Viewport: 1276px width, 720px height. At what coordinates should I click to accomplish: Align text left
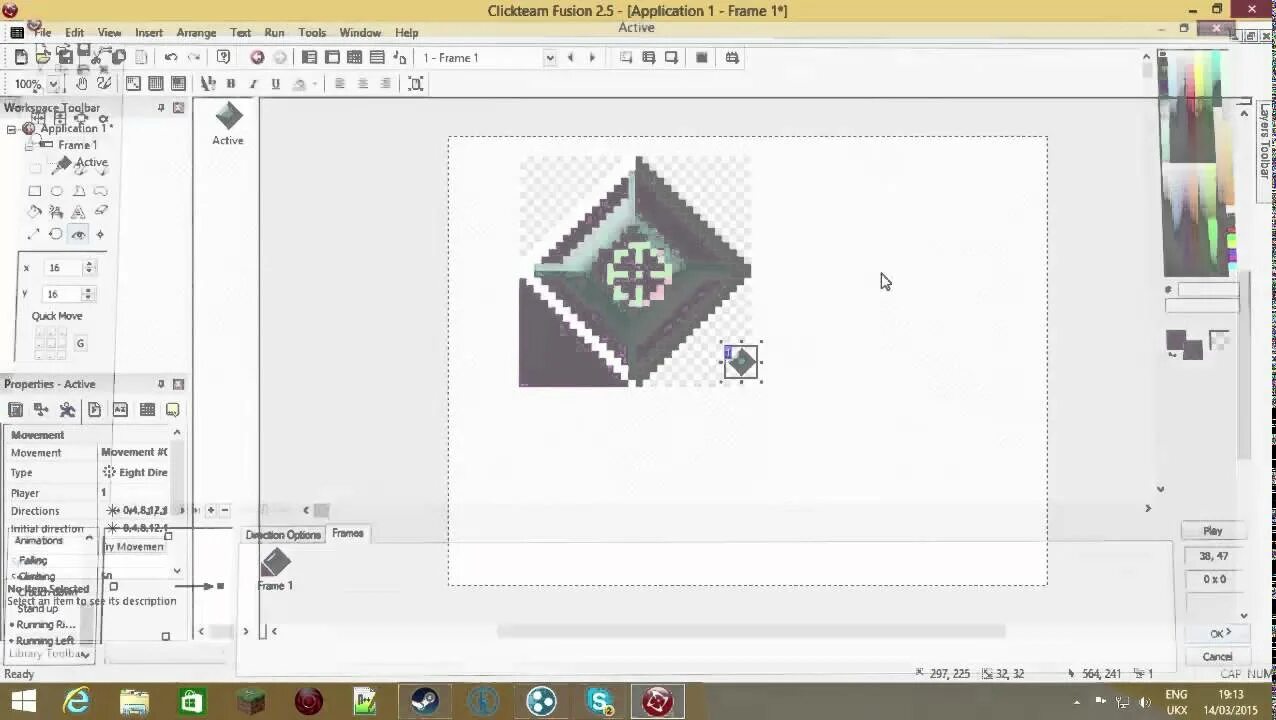(x=340, y=83)
